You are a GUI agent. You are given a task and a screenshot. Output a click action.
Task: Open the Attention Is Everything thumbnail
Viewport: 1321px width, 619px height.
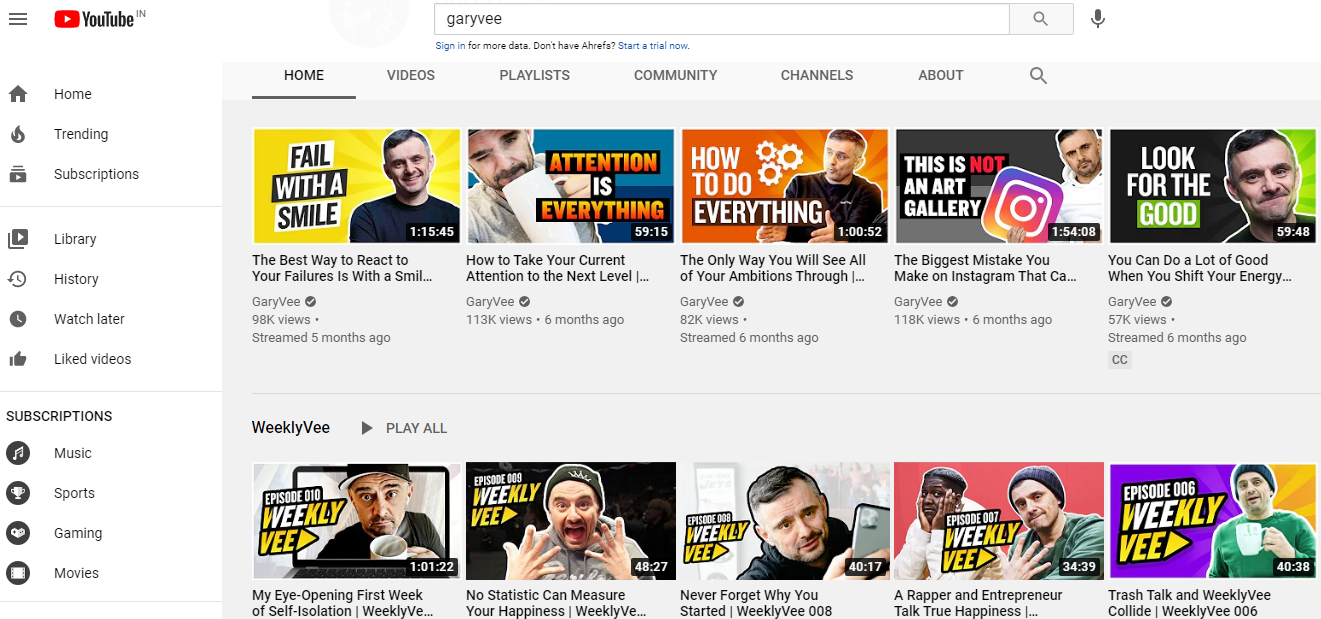tap(570, 186)
